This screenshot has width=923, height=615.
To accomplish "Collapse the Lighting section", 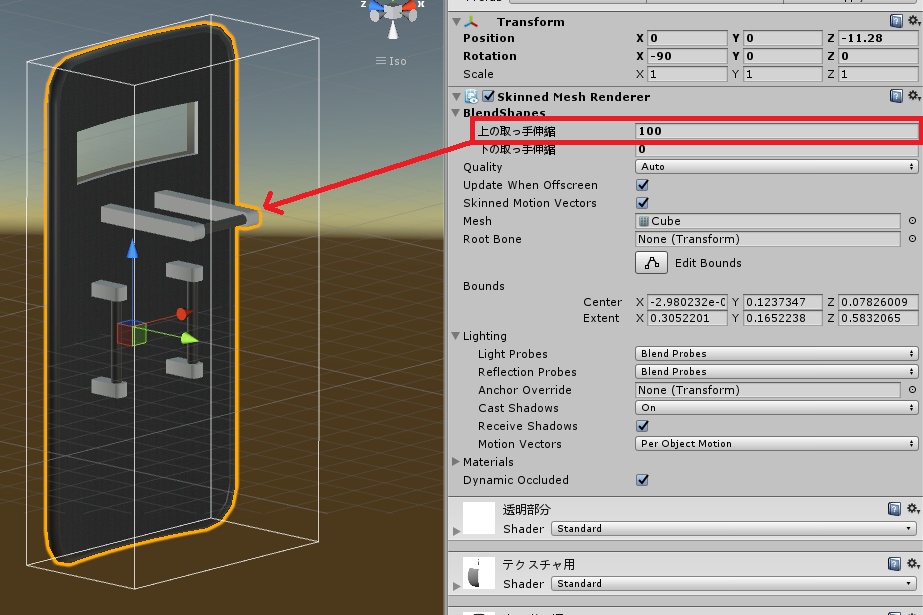I will [x=456, y=335].
